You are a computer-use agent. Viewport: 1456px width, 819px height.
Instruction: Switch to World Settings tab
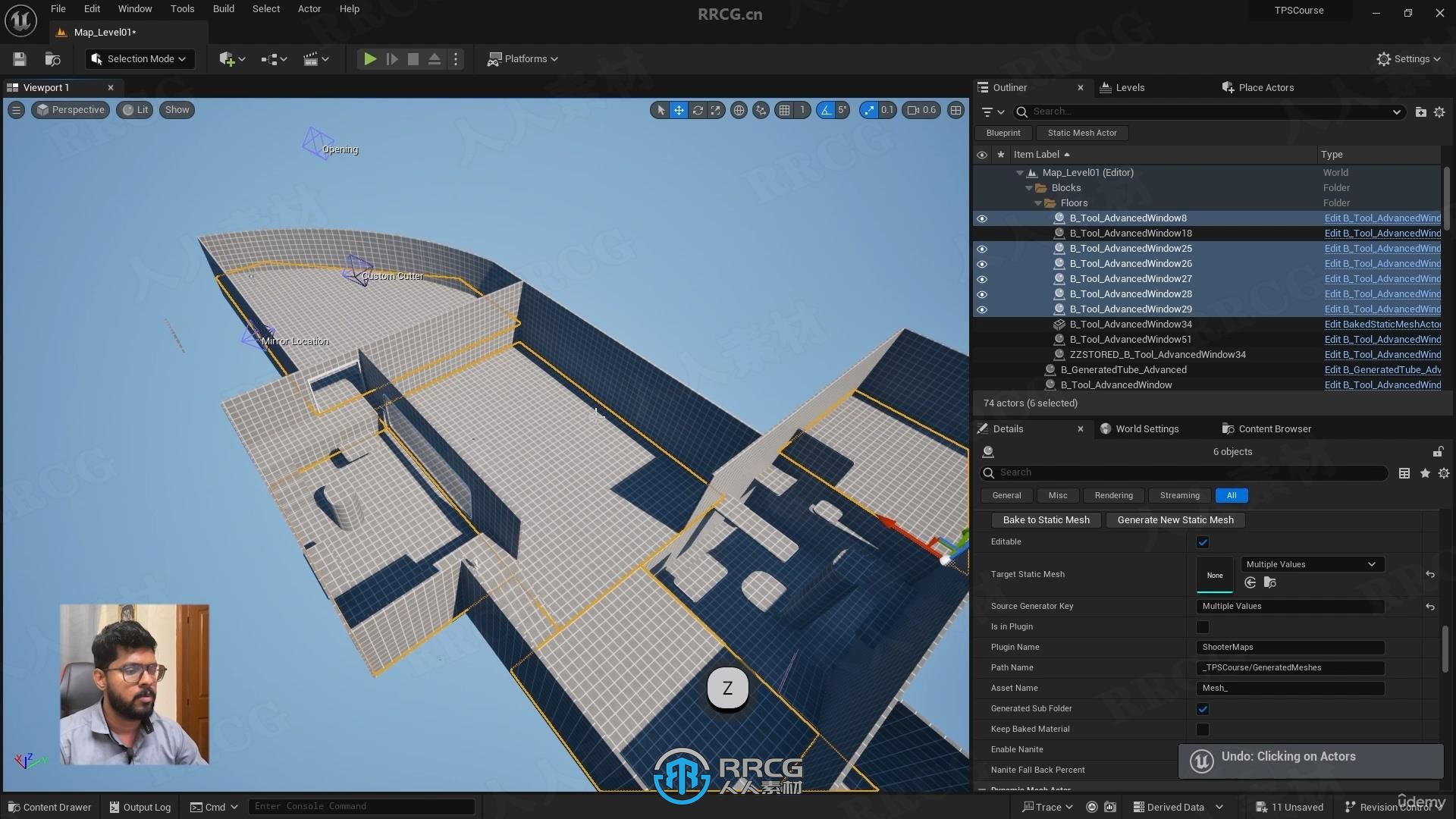click(x=1139, y=429)
